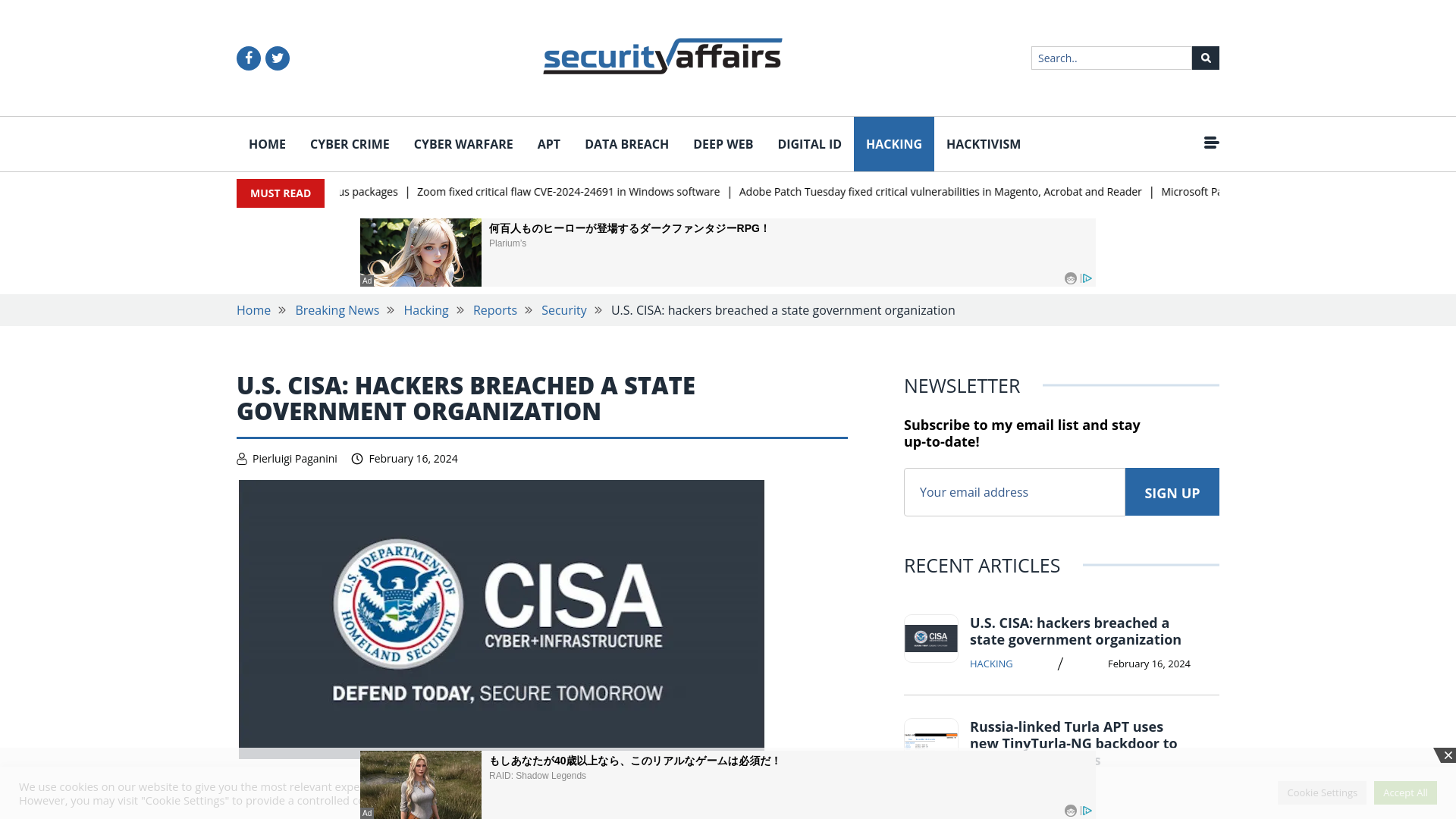Expand the Breaking News breadcrumb
The image size is (1456, 819).
(337, 310)
